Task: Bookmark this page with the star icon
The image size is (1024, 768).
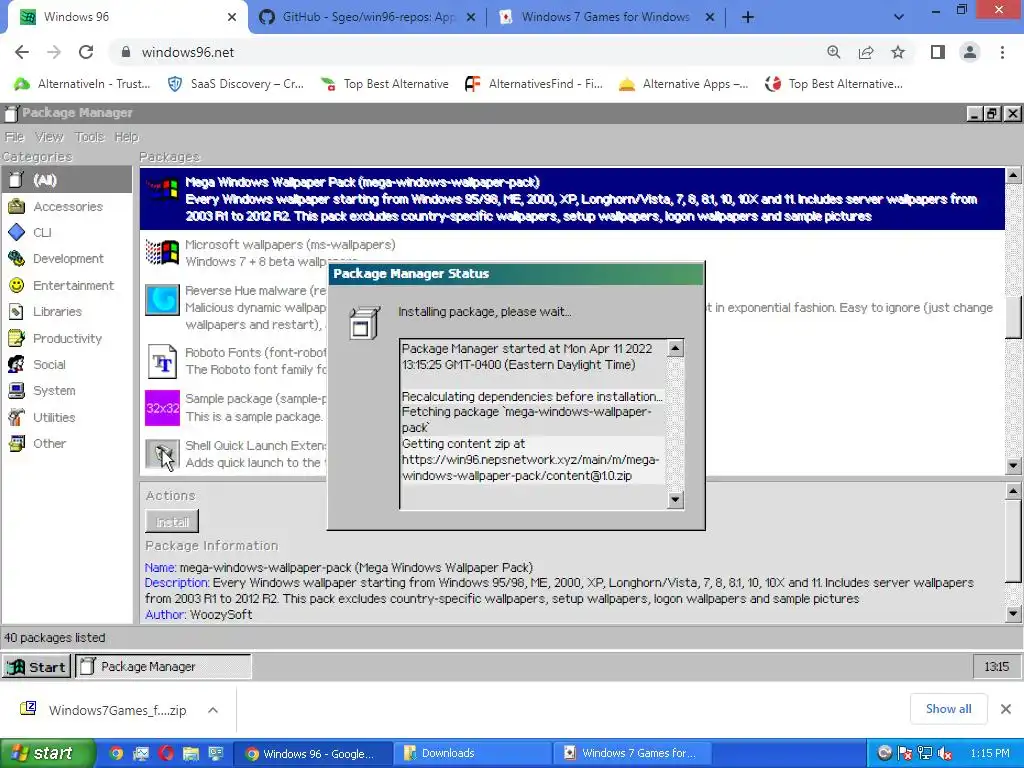Action: click(x=898, y=52)
